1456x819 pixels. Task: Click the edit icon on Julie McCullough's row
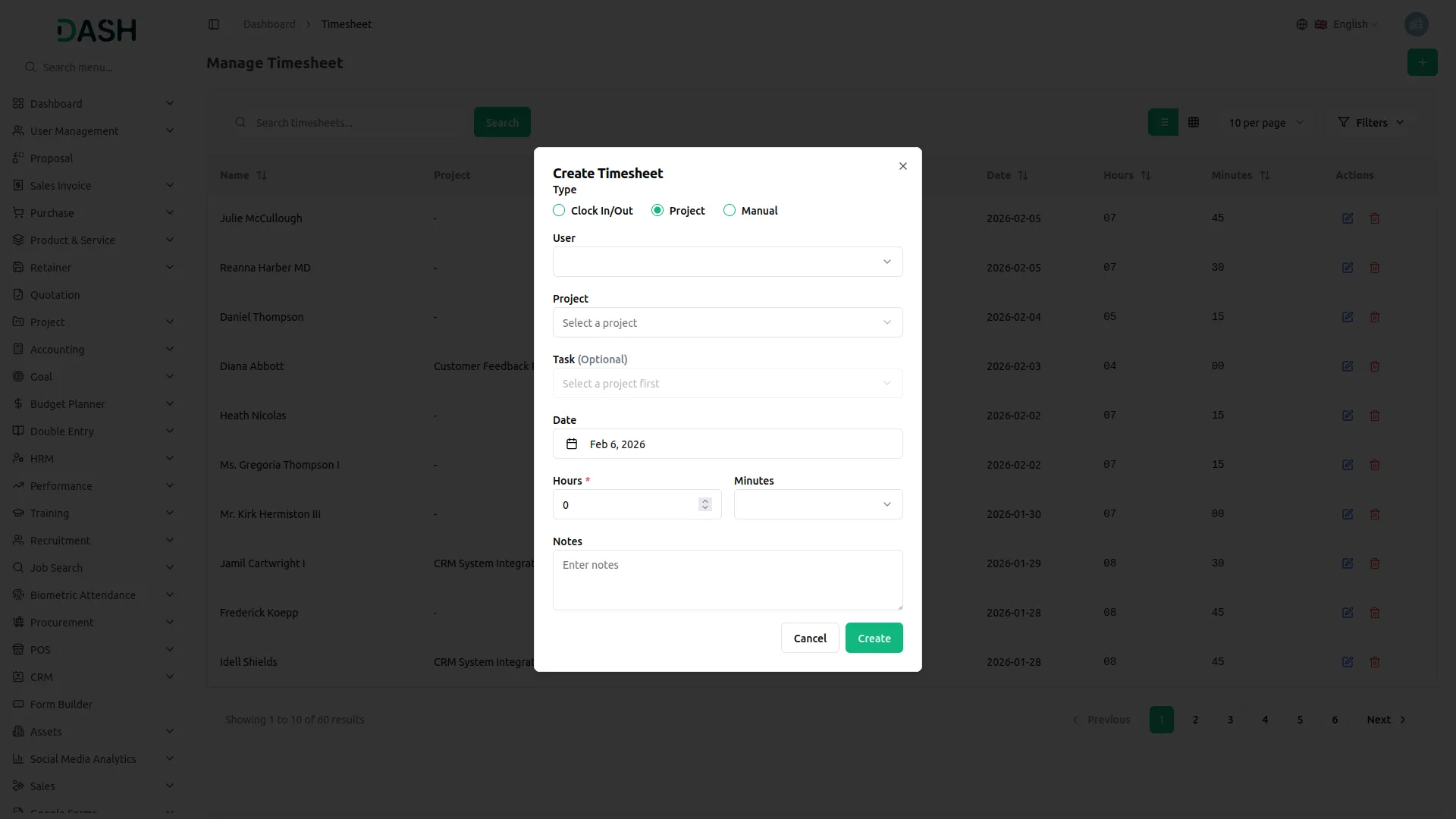[1347, 218]
